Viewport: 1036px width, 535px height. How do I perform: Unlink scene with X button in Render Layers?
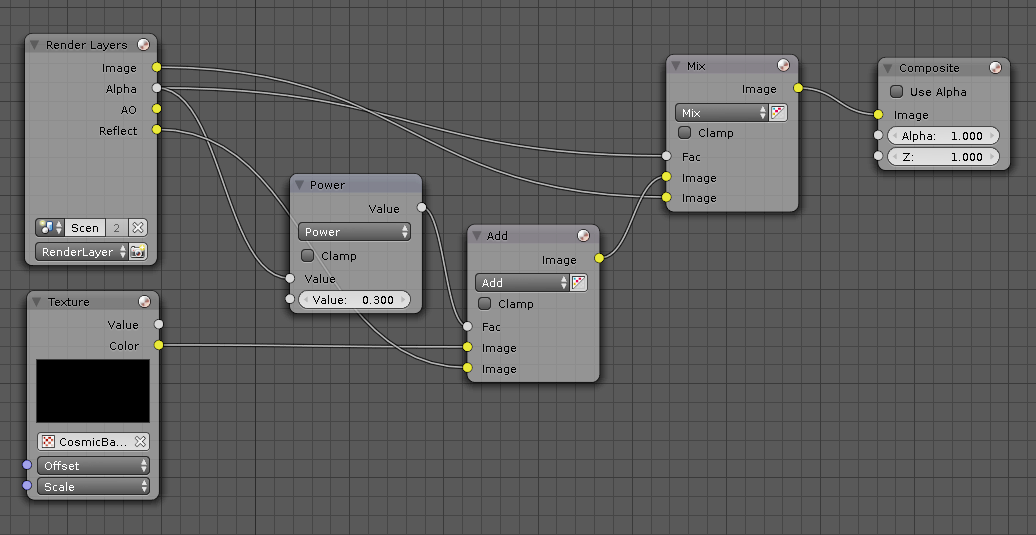(x=137, y=228)
